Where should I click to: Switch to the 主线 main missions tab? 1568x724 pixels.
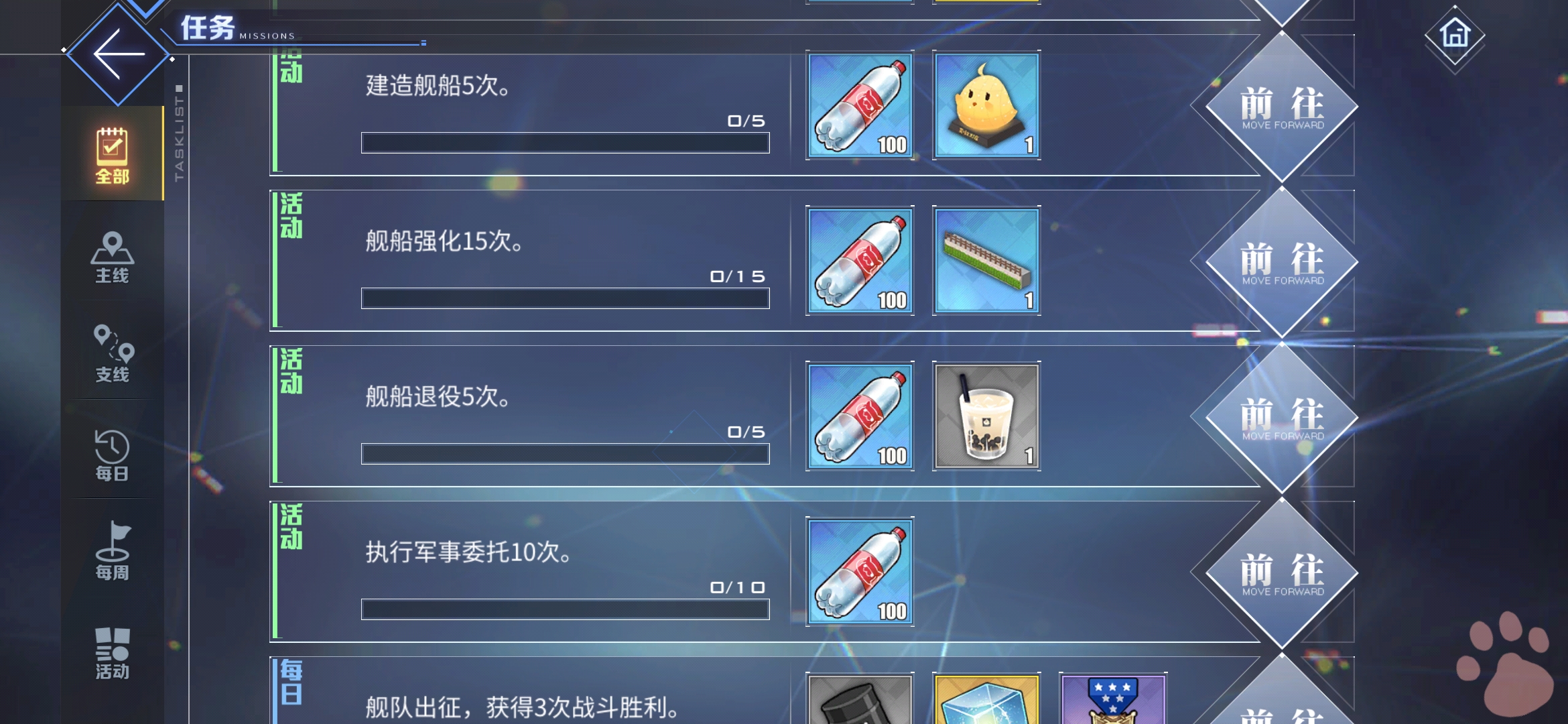(112, 257)
